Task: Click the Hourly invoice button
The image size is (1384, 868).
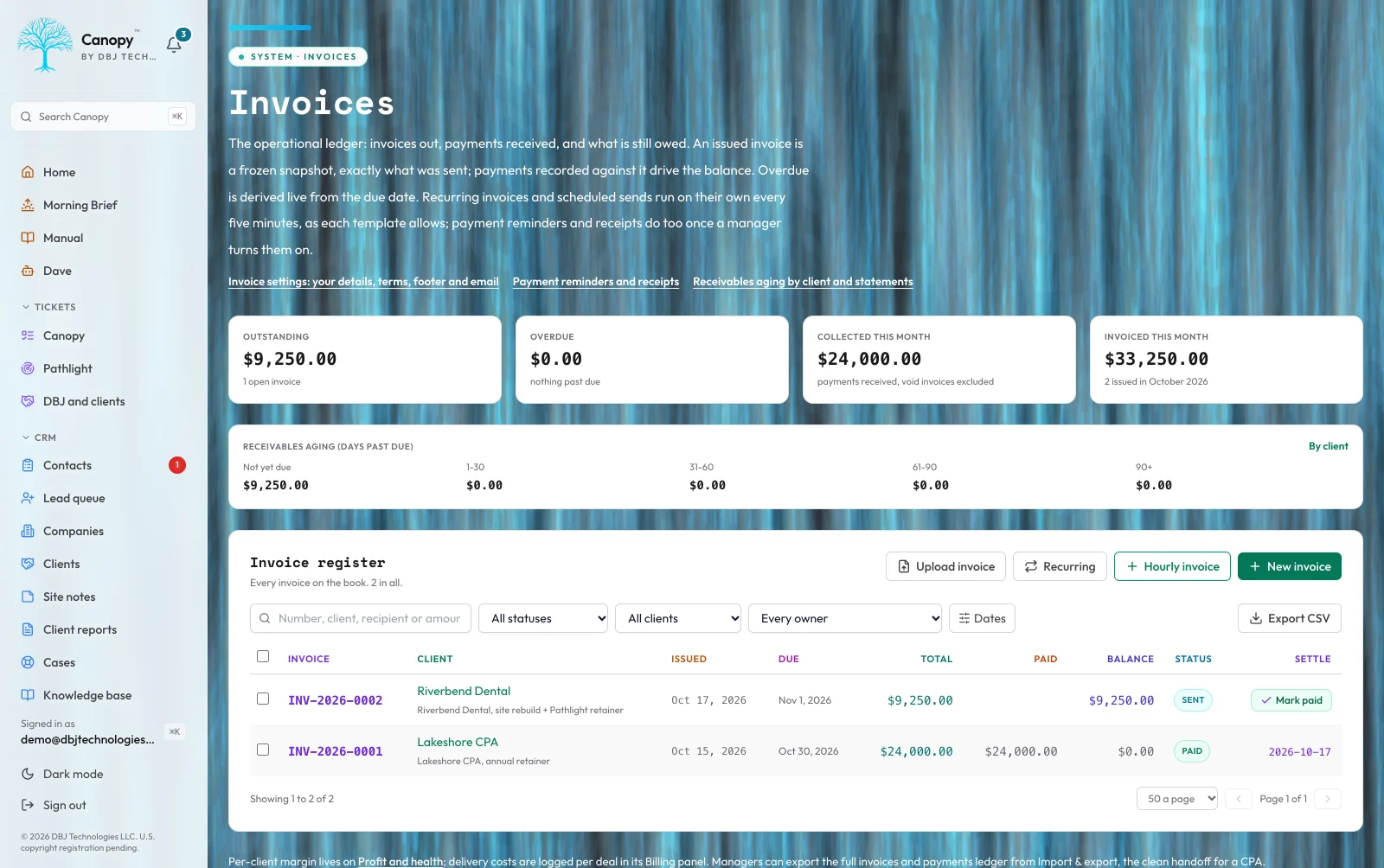Action: click(x=1172, y=566)
